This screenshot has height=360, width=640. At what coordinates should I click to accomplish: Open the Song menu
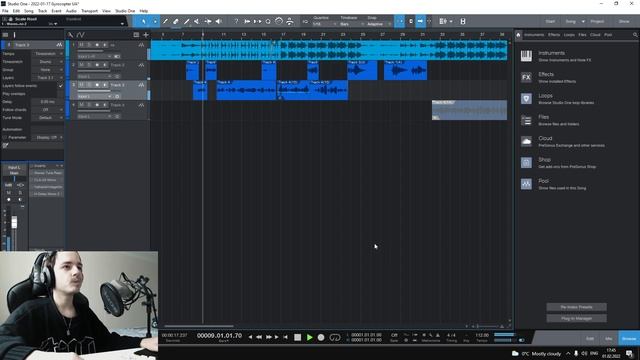click(29, 11)
